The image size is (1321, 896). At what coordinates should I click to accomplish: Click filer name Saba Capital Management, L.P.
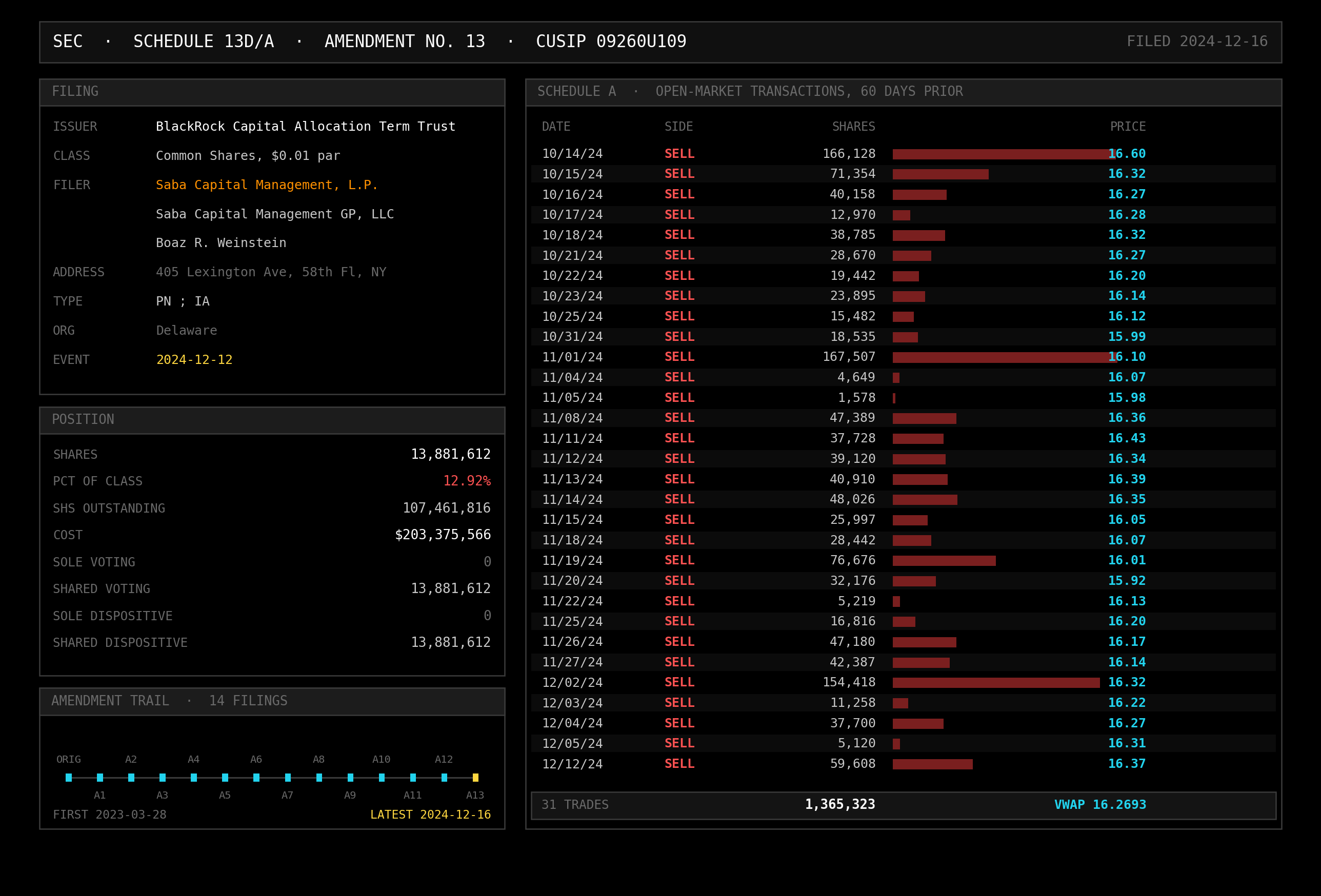[267, 185]
